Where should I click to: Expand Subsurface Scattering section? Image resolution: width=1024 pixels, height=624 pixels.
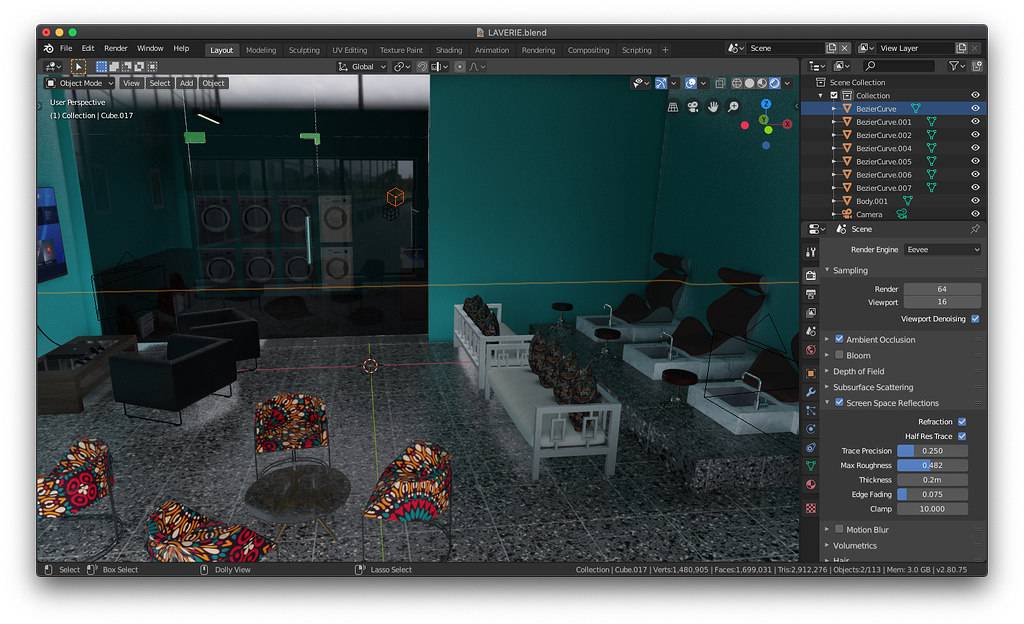click(872, 387)
